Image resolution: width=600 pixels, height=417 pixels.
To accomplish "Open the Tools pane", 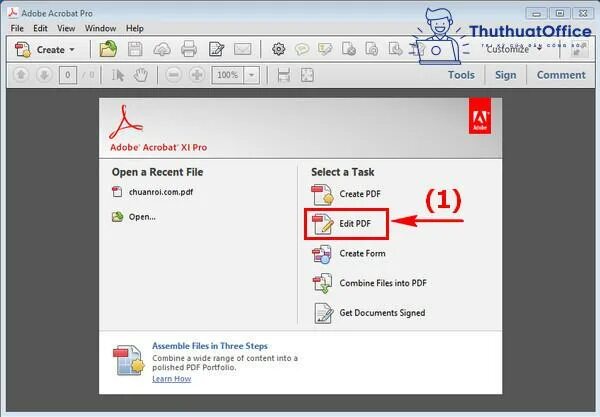I will point(461,75).
